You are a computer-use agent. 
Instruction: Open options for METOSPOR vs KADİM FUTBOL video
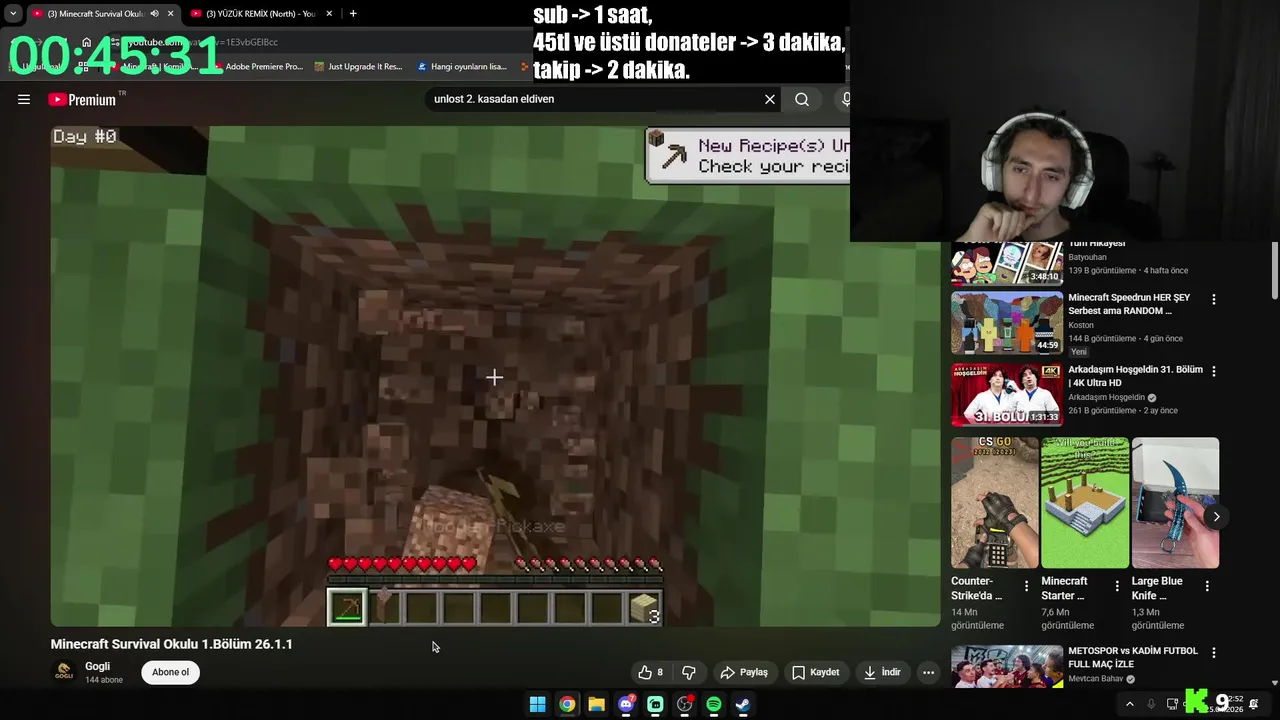pos(1214,652)
